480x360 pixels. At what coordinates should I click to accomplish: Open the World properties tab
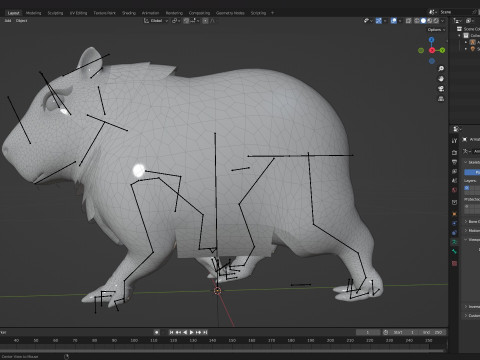tap(454, 190)
